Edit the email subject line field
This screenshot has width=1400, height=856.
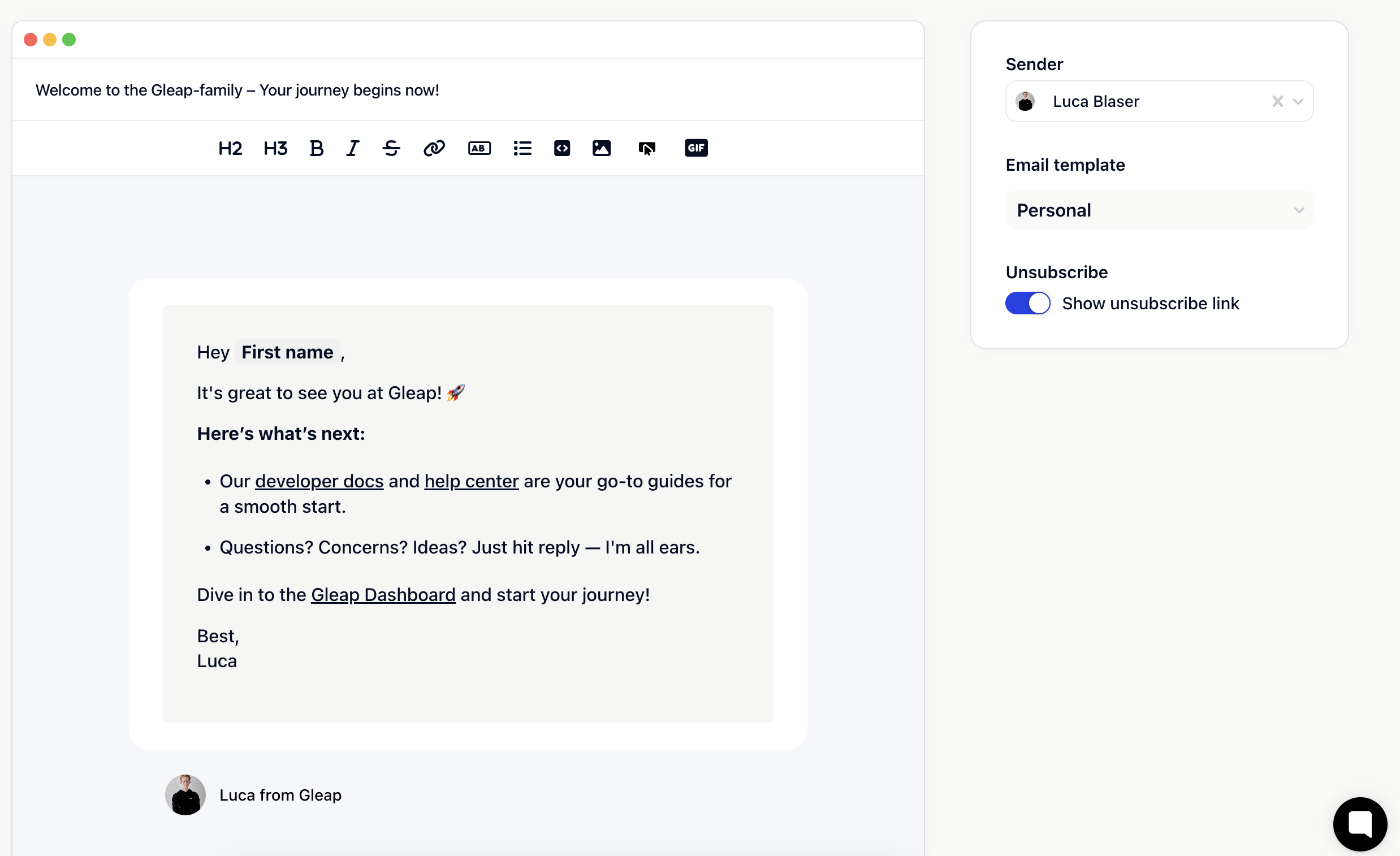(468, 90)
